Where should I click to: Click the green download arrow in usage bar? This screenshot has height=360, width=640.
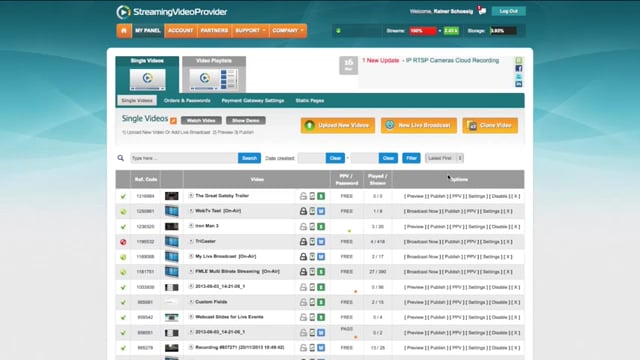point(338,31)
